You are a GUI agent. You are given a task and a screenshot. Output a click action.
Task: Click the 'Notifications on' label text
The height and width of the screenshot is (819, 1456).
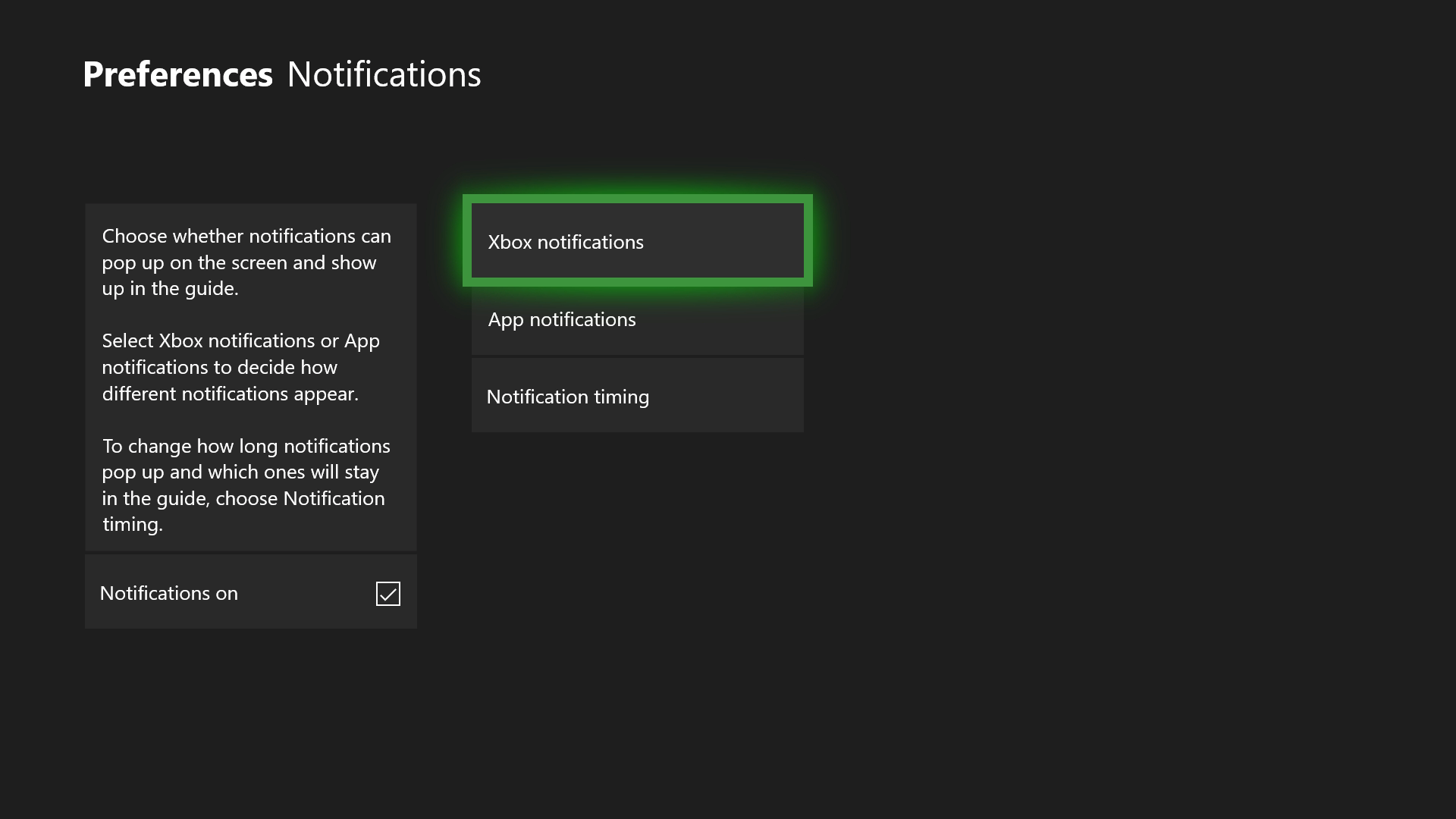(168, 593)
